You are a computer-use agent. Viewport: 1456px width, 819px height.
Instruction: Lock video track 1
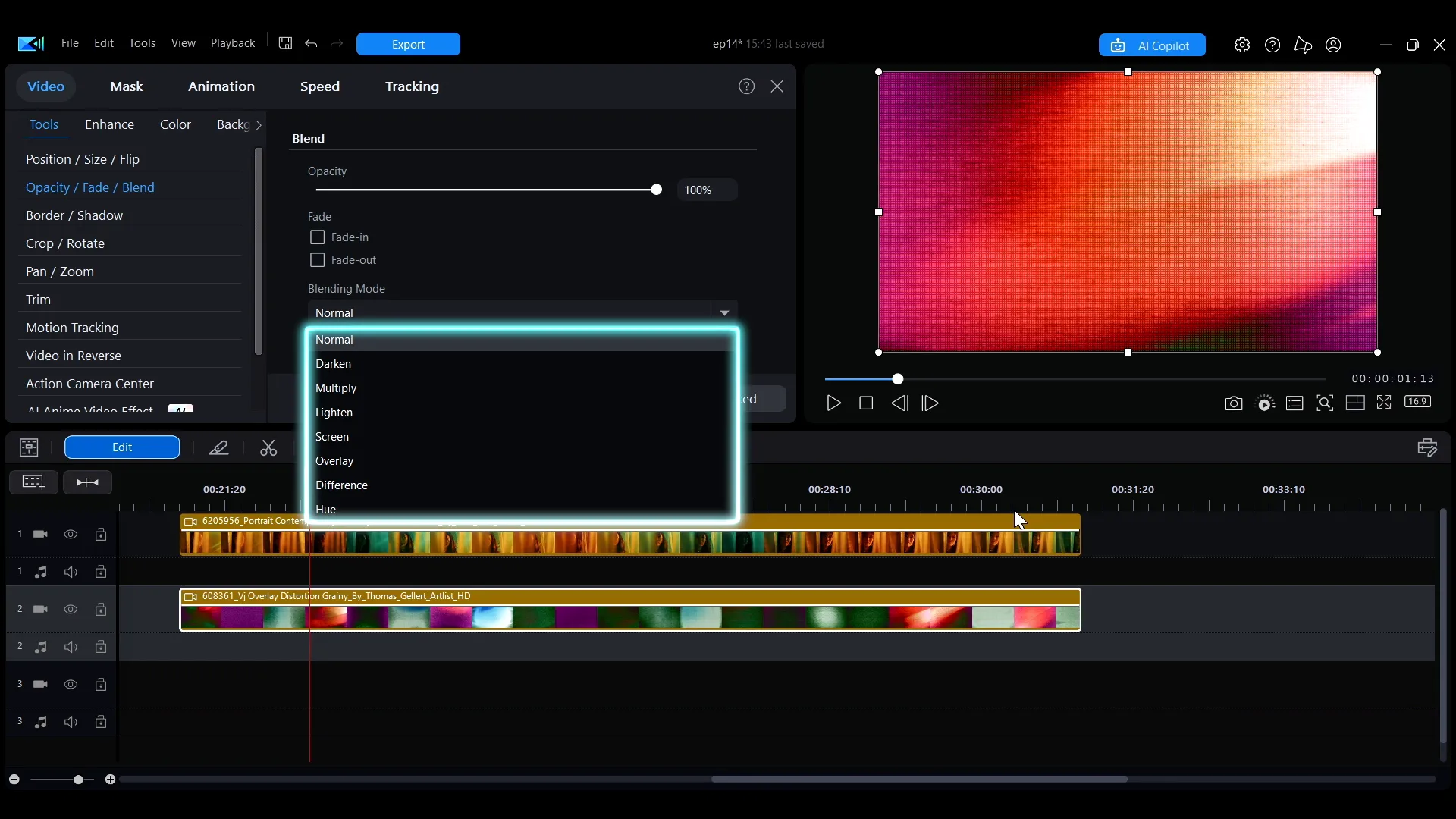pos(101,535)
